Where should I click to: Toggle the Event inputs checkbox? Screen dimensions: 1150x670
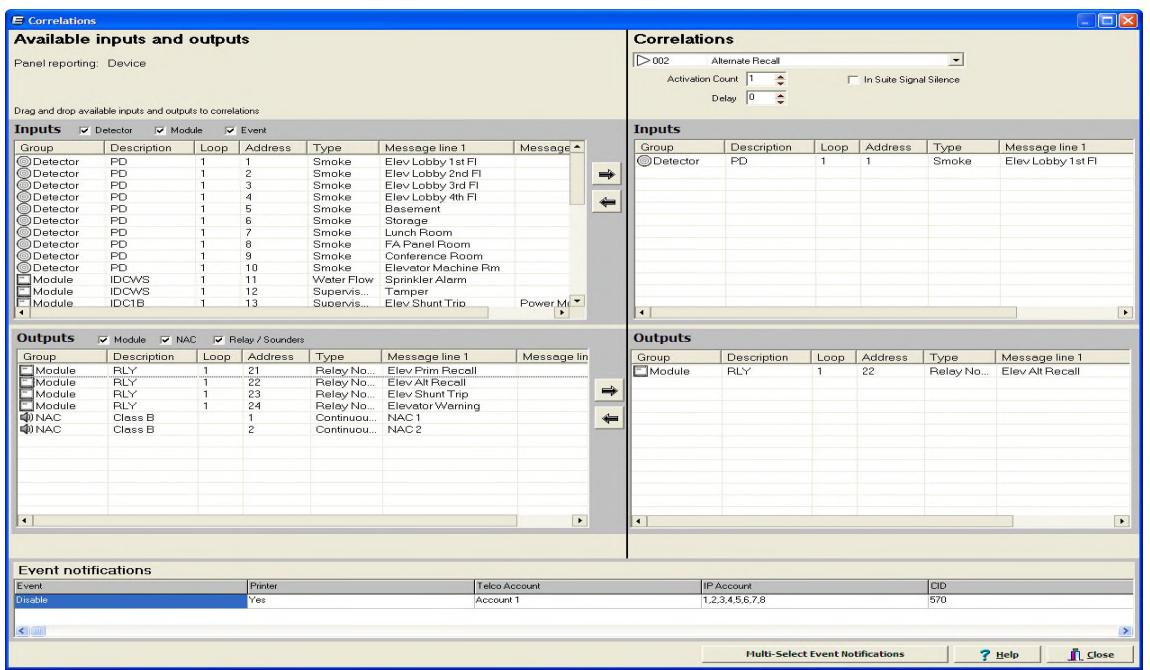230,130
